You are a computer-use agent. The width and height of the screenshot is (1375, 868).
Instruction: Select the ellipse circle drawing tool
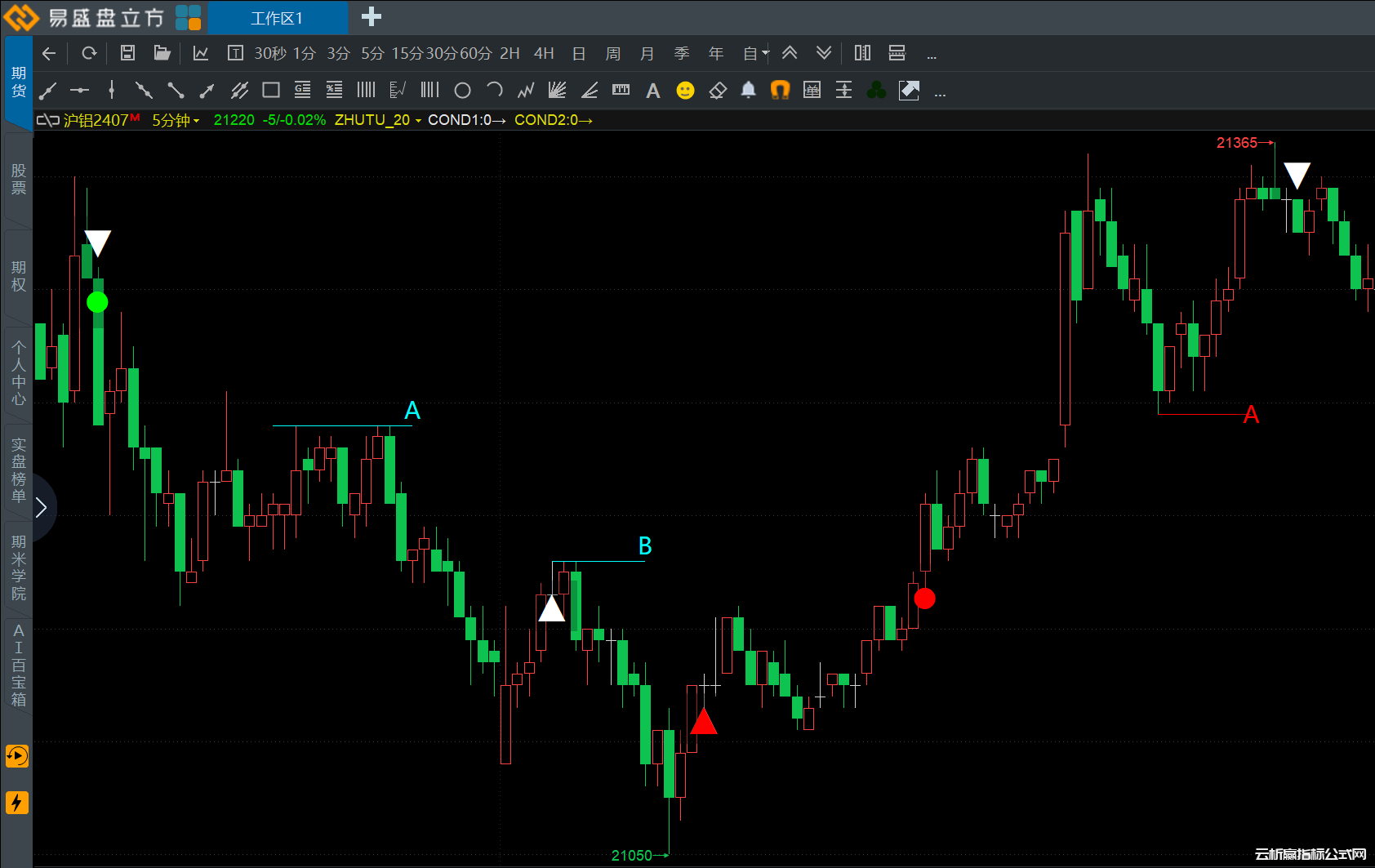point(462,91)
